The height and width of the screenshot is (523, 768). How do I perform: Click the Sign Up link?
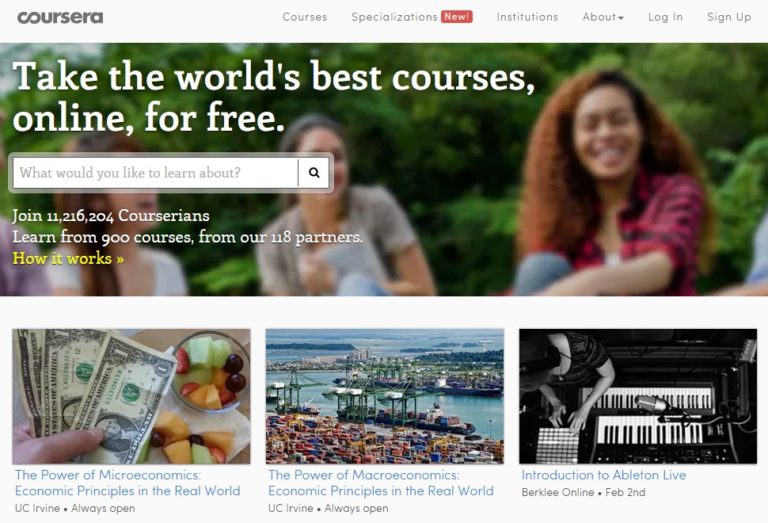pyautogui.click(x=729, y=17)
